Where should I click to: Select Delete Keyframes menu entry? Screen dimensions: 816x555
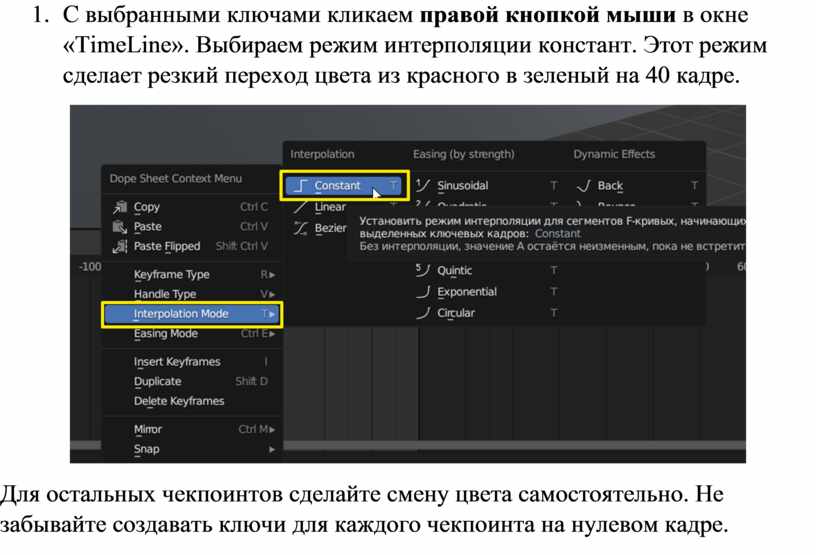tap(179, 401)
